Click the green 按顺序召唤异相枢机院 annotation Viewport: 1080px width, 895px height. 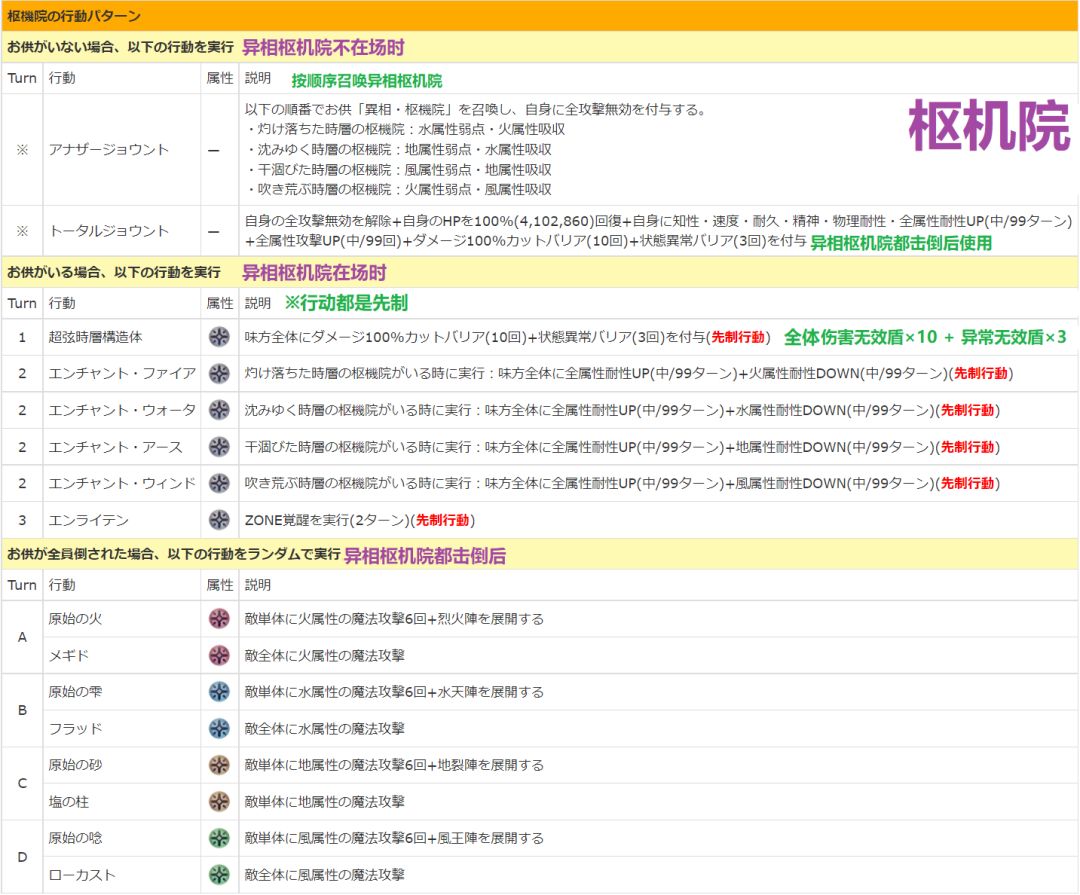coord(366,80)
